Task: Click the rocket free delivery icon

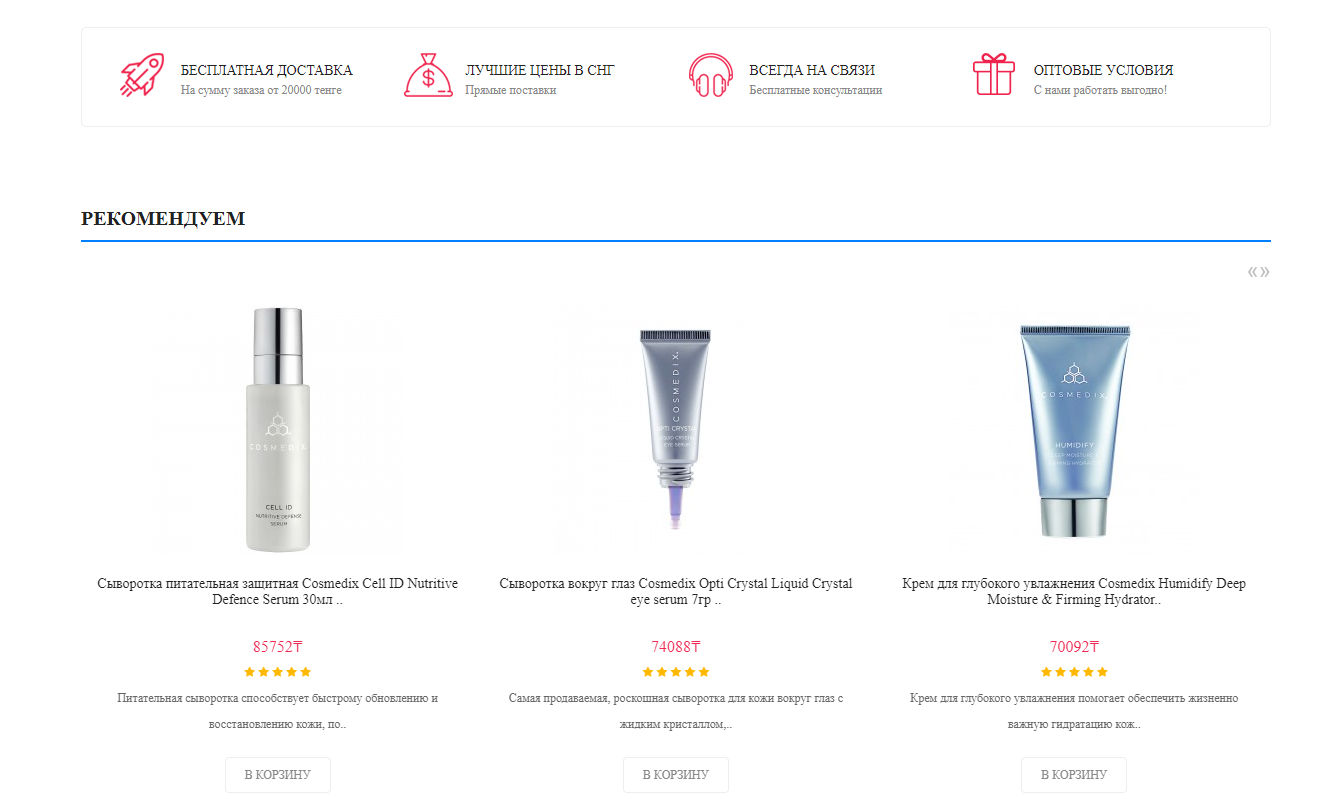Action: point(142,75)
